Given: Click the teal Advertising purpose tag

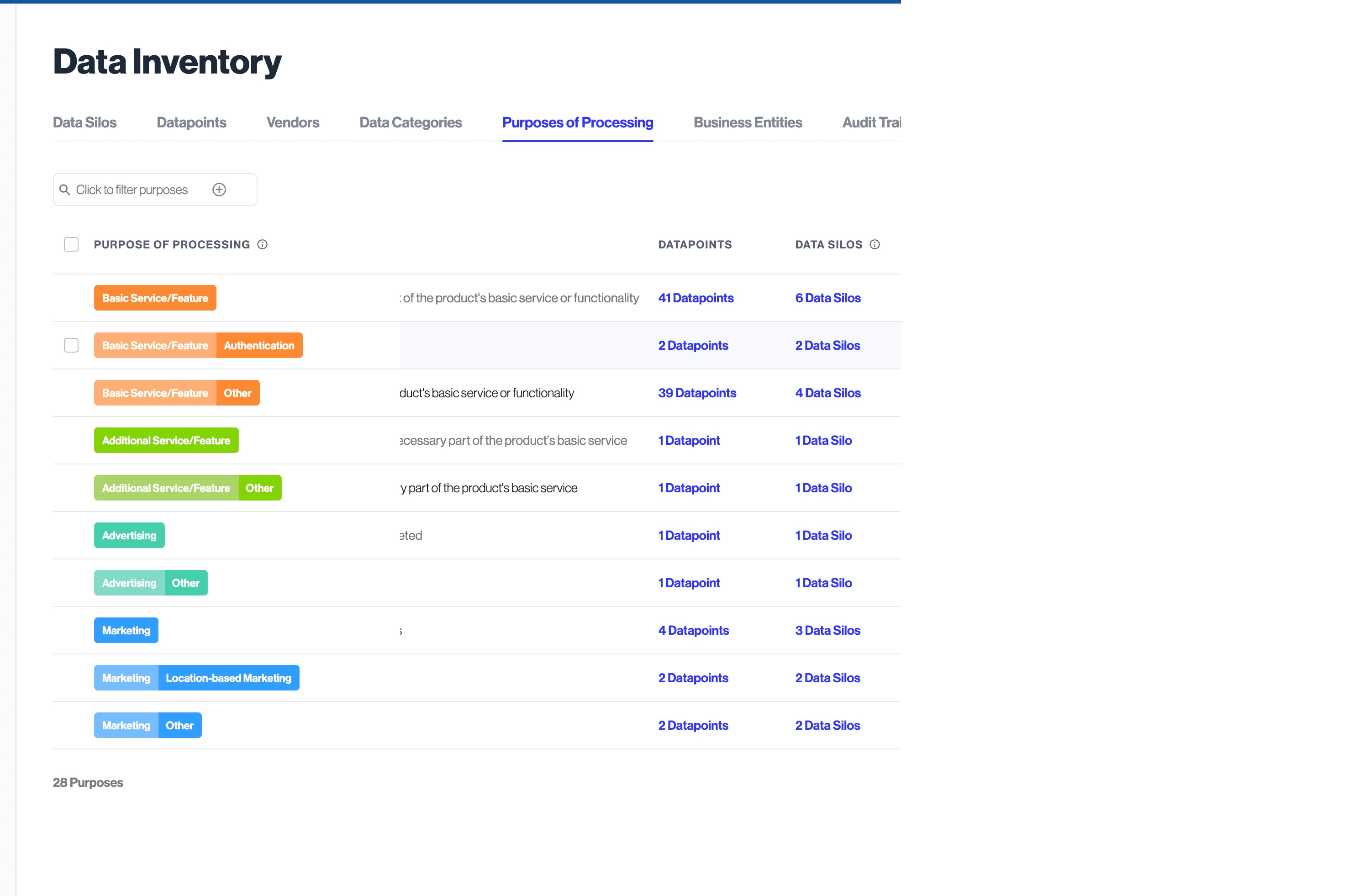Looking at the screenshot, I should point(129,536).
